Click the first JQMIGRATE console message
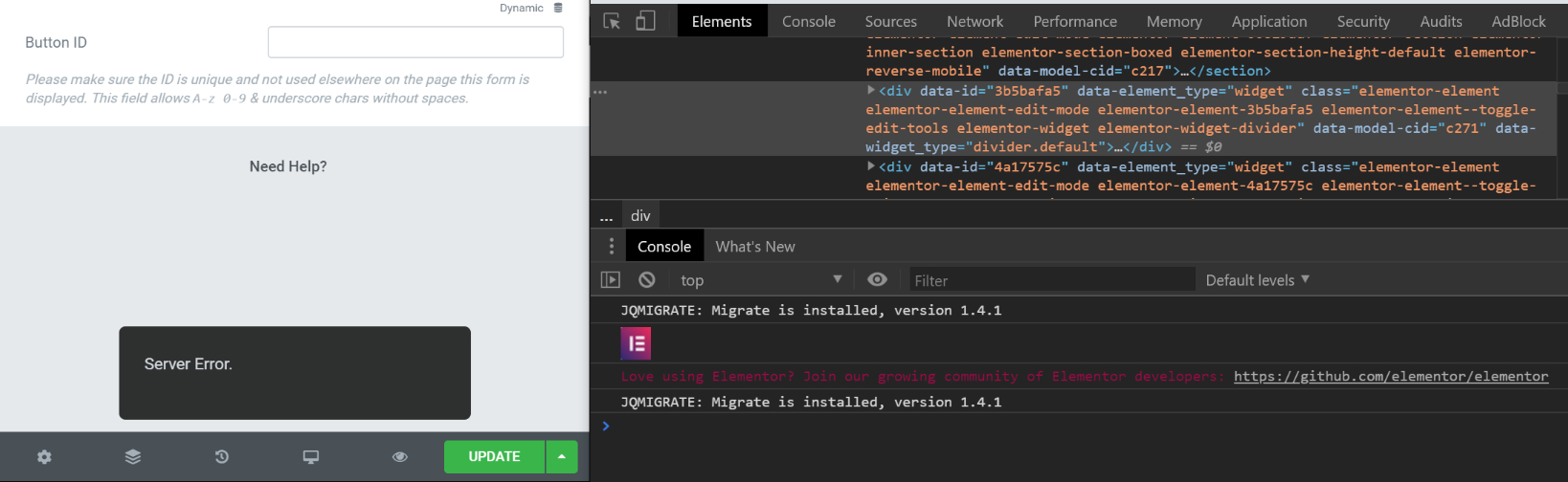 pos(811,311)
